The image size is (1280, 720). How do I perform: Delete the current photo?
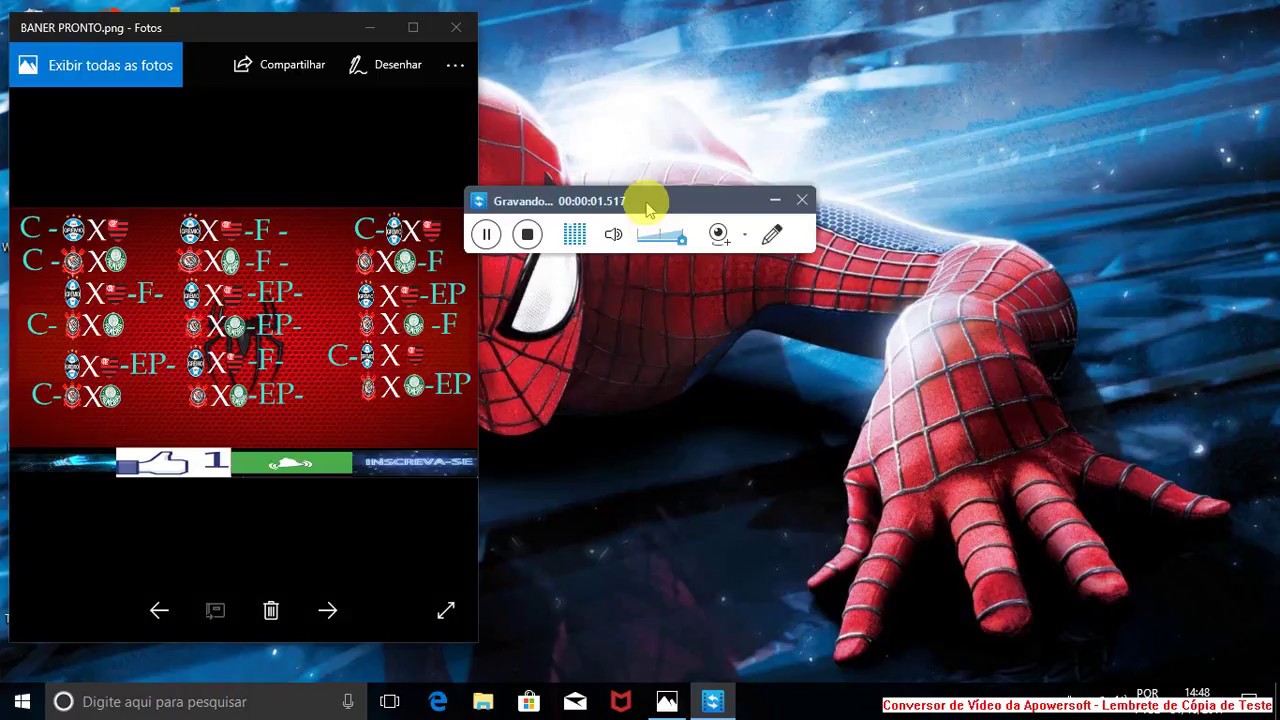(x=271, y=611)
